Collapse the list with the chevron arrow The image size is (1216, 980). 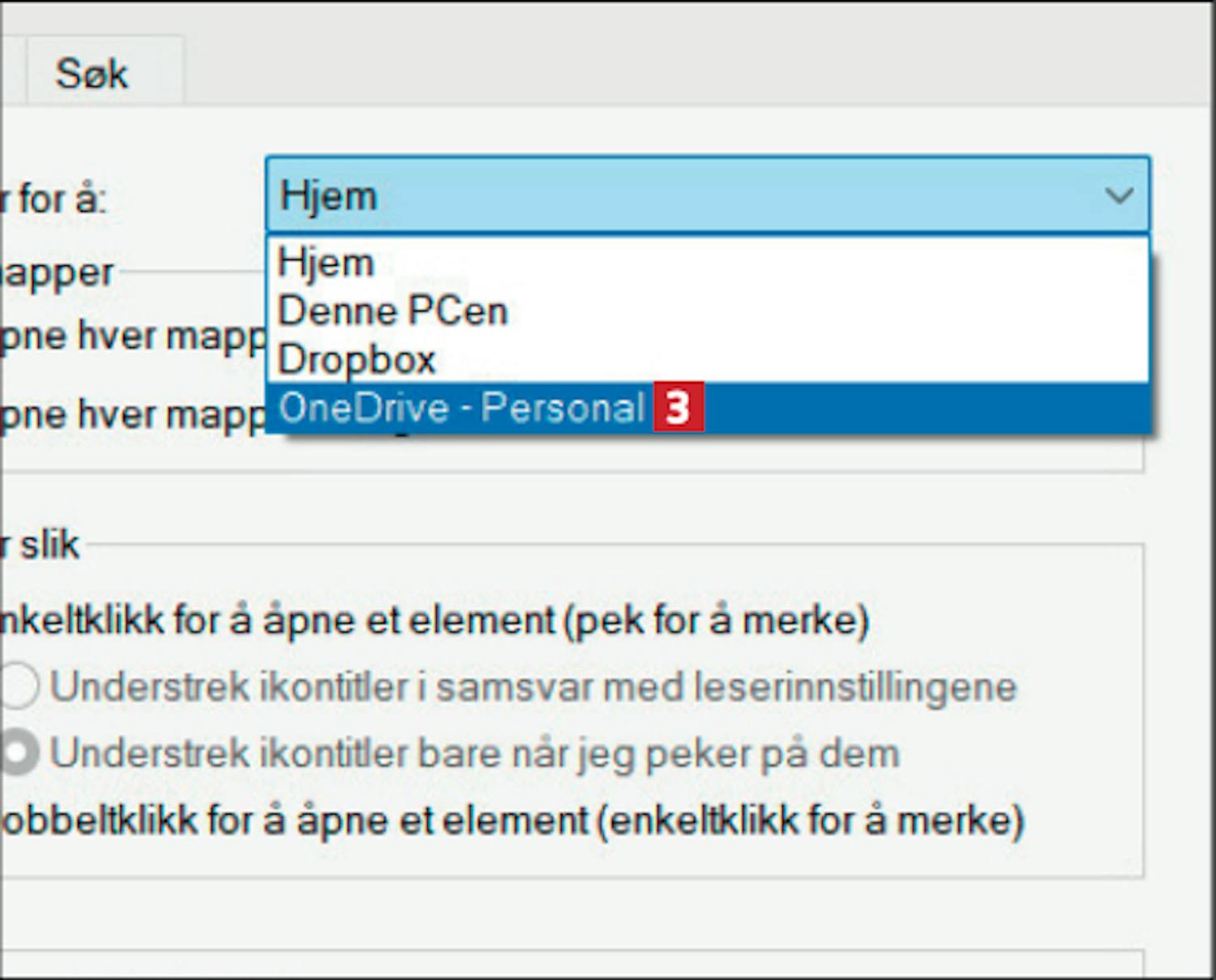pos(1119,195)
